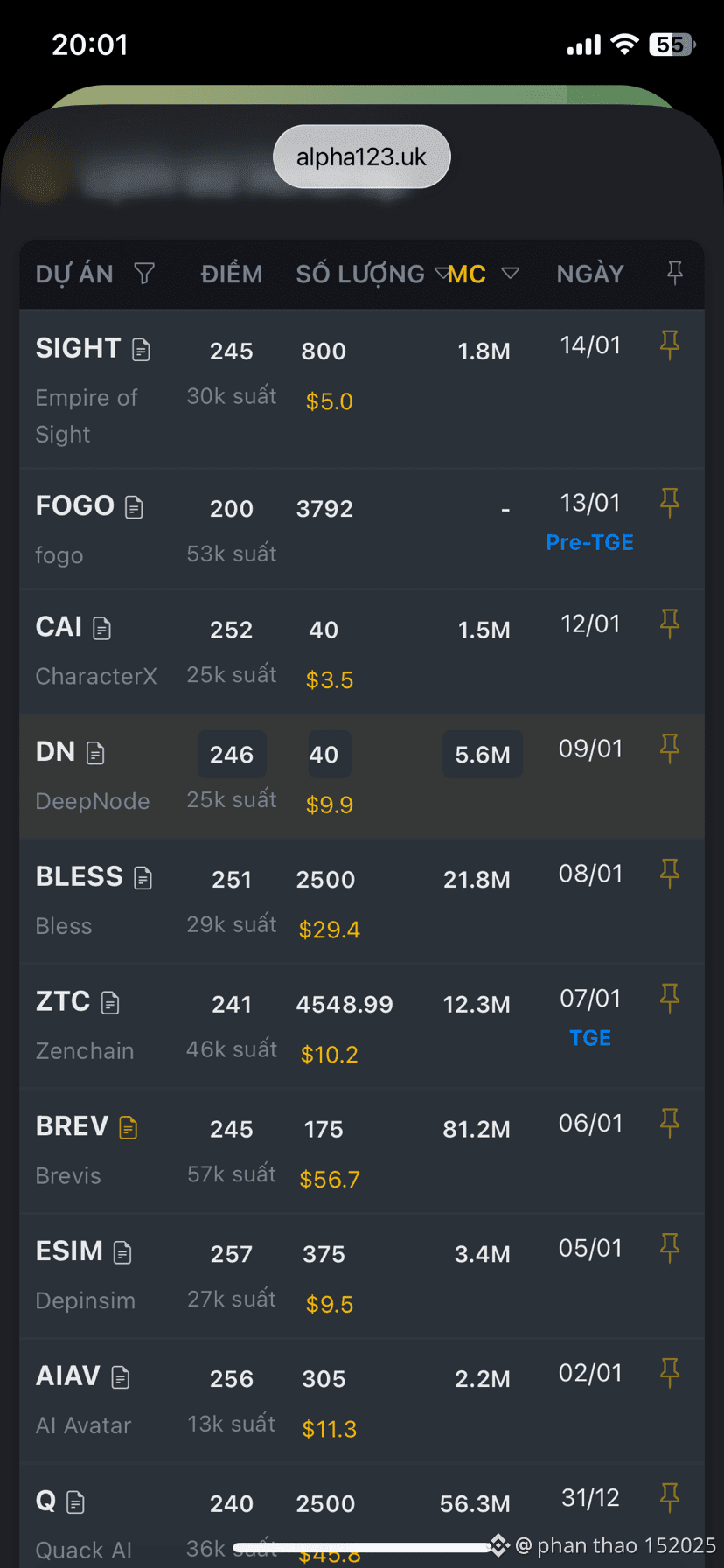Toggle the header pin column icon
724x1568 pixels.
pyautogui.click(x=674, y=274)
